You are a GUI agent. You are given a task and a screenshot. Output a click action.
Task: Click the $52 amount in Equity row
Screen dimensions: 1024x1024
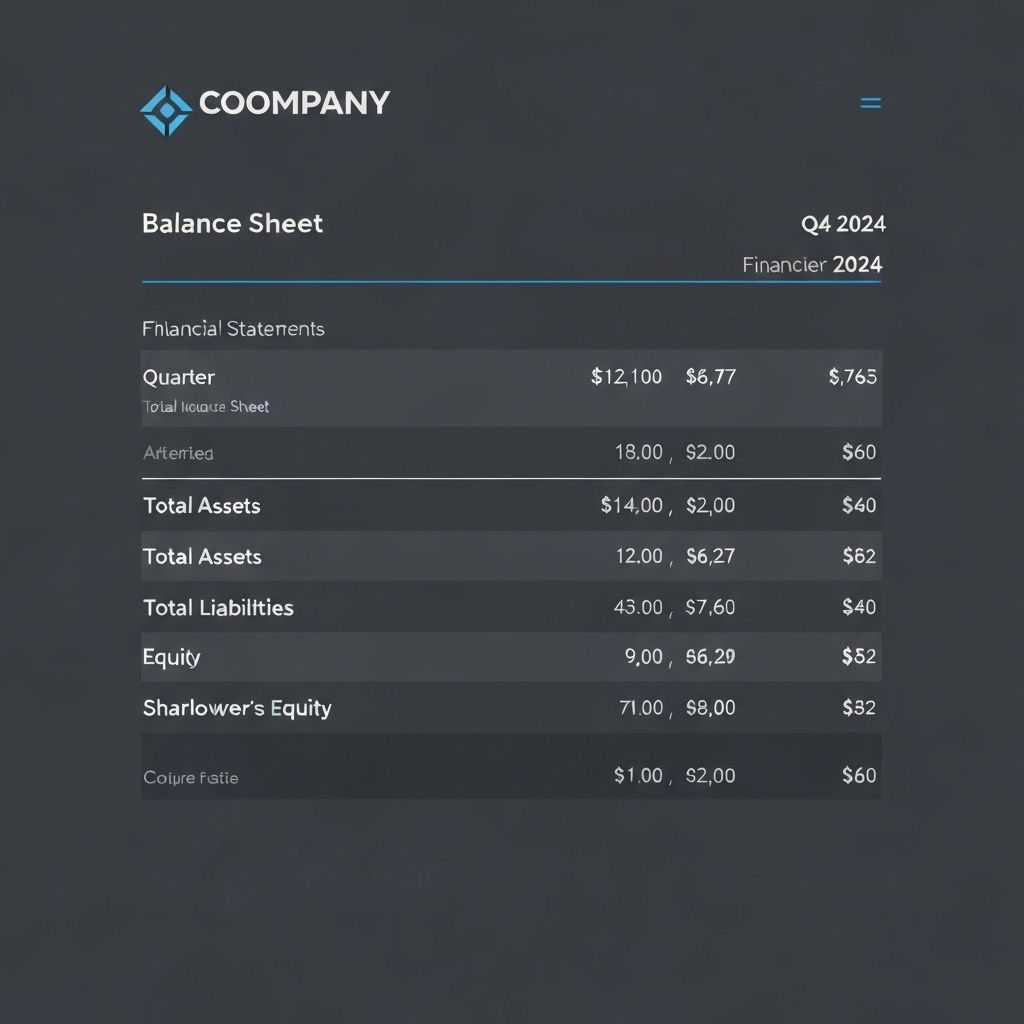pos(859,657)
